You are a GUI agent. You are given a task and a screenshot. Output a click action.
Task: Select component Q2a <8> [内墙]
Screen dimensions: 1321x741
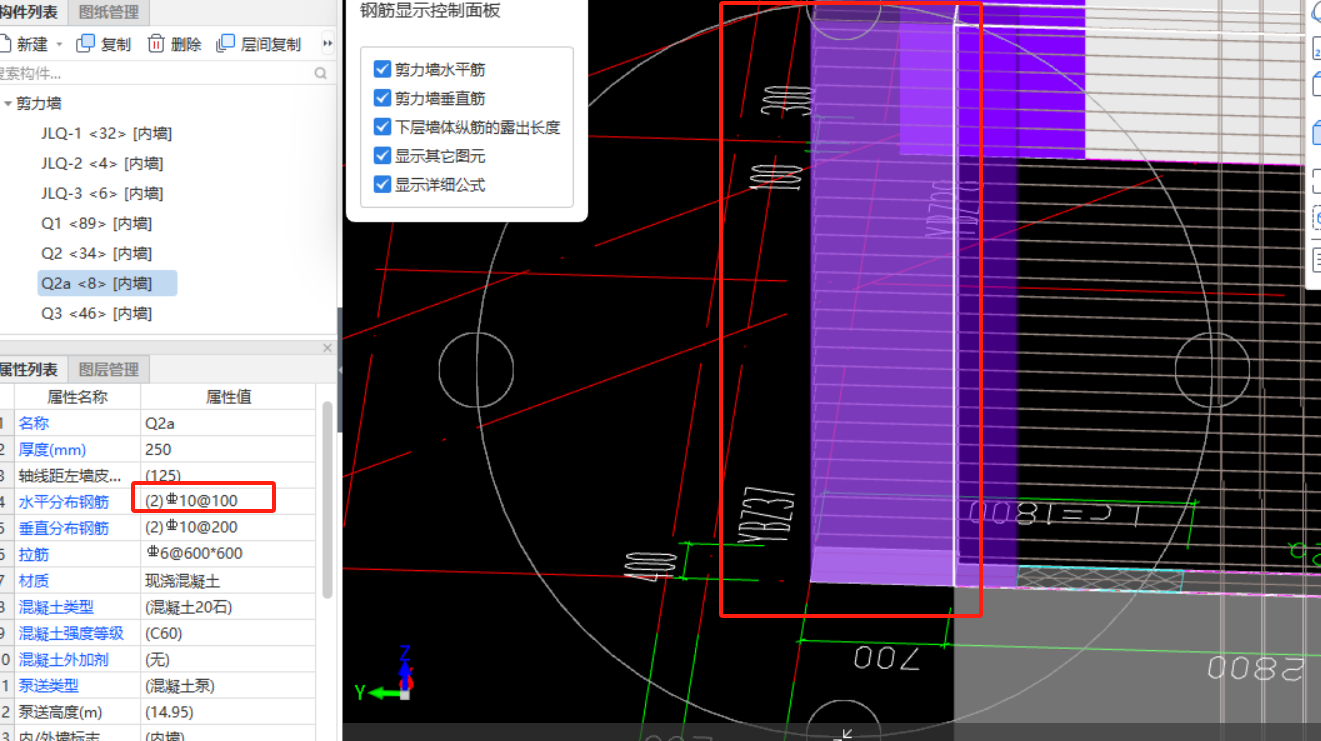coord(107,283)
